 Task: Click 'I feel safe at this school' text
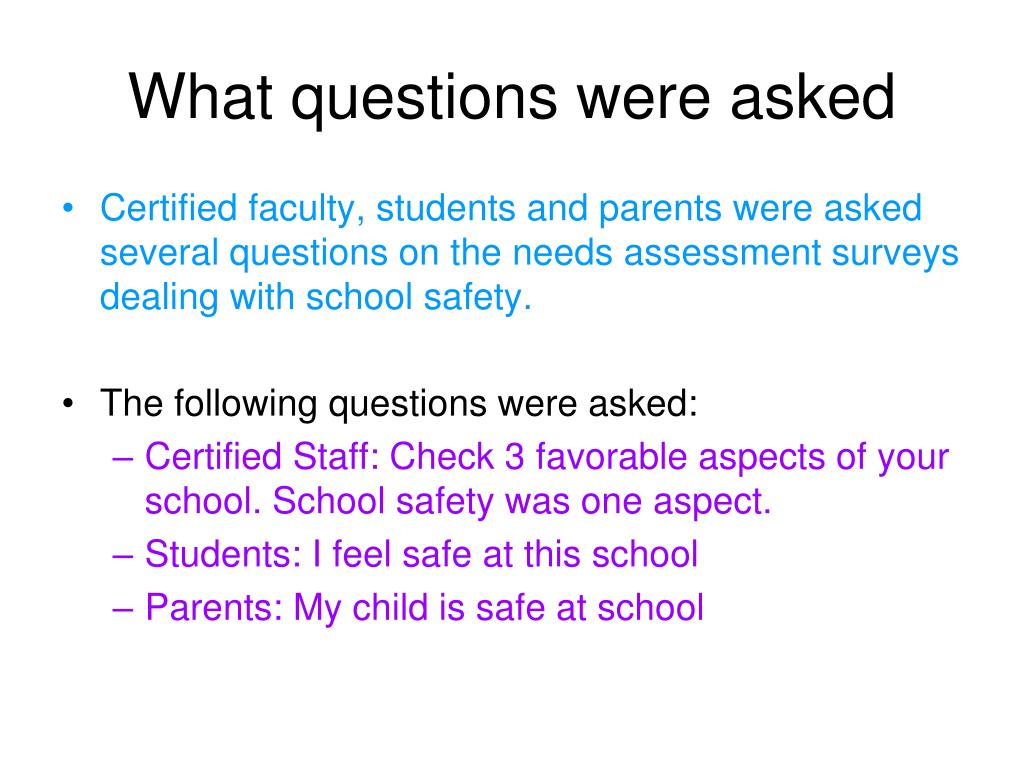[505, 554]
